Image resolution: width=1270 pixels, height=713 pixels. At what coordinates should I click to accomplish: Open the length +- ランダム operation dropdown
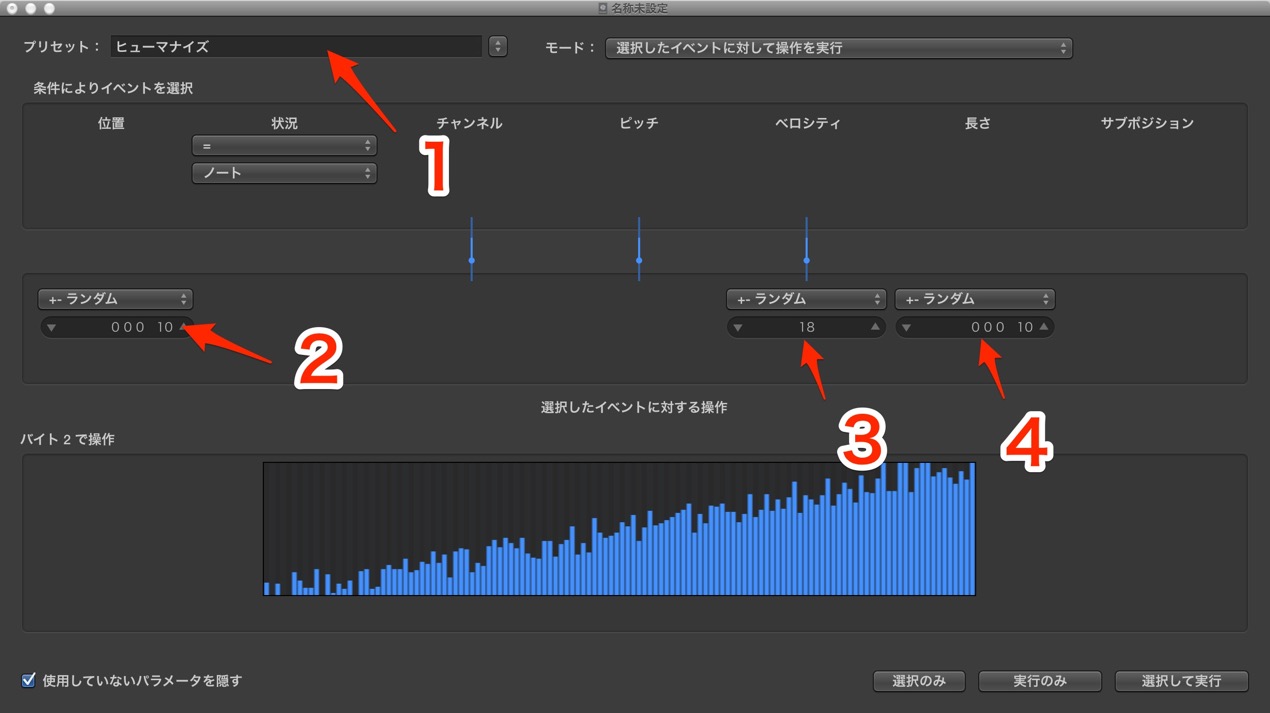(x=975, y=299)
